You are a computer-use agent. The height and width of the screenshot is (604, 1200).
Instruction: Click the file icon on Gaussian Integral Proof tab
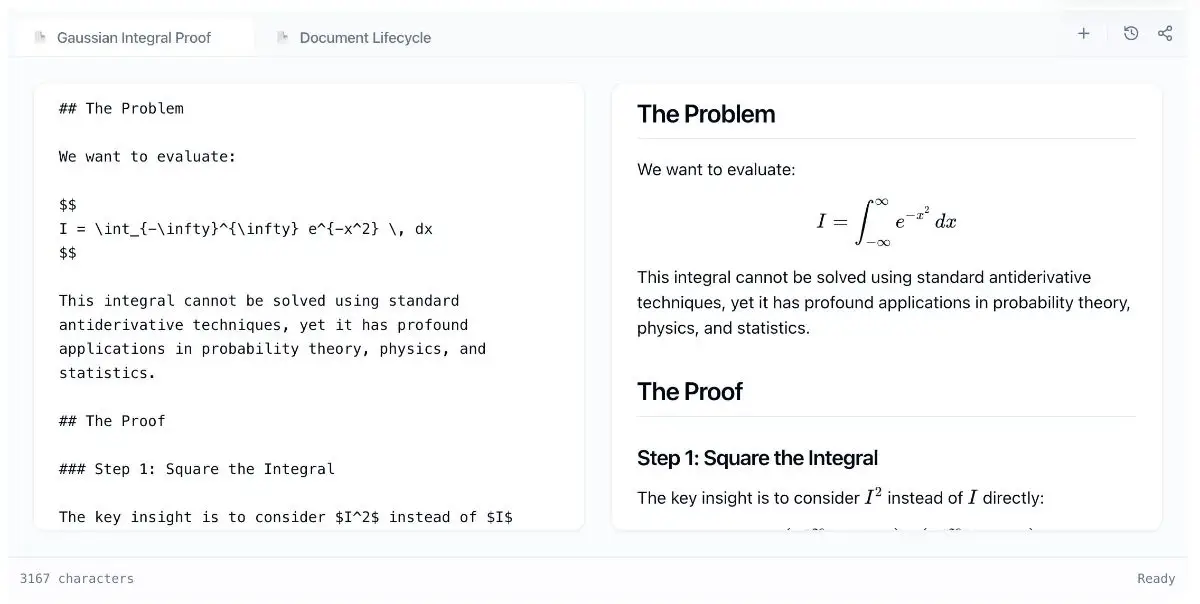coord(40,38)
